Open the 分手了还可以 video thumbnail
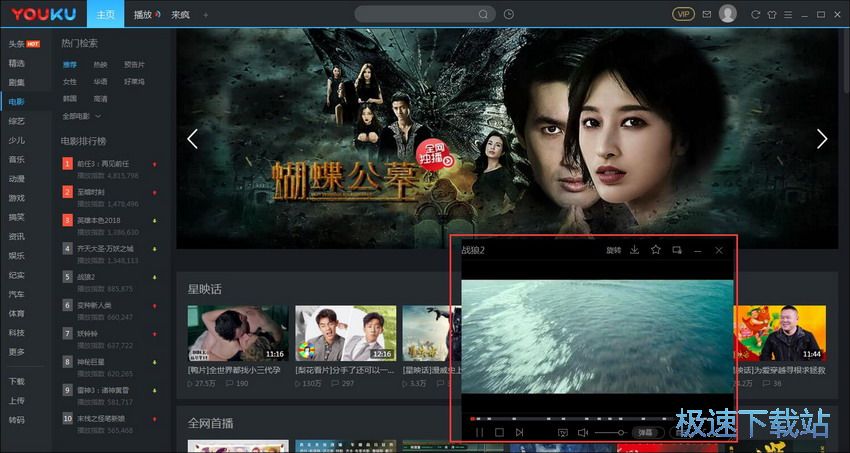 [x=345, y=333]
